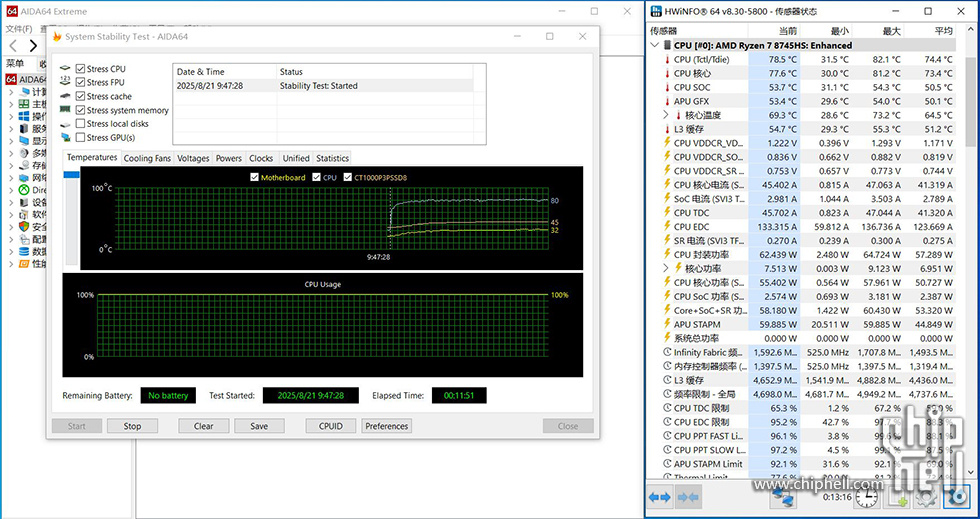Select the security shield icon in AIDA64 tree
The width and height of the screenshot is (980, 519).
(24, 227)
